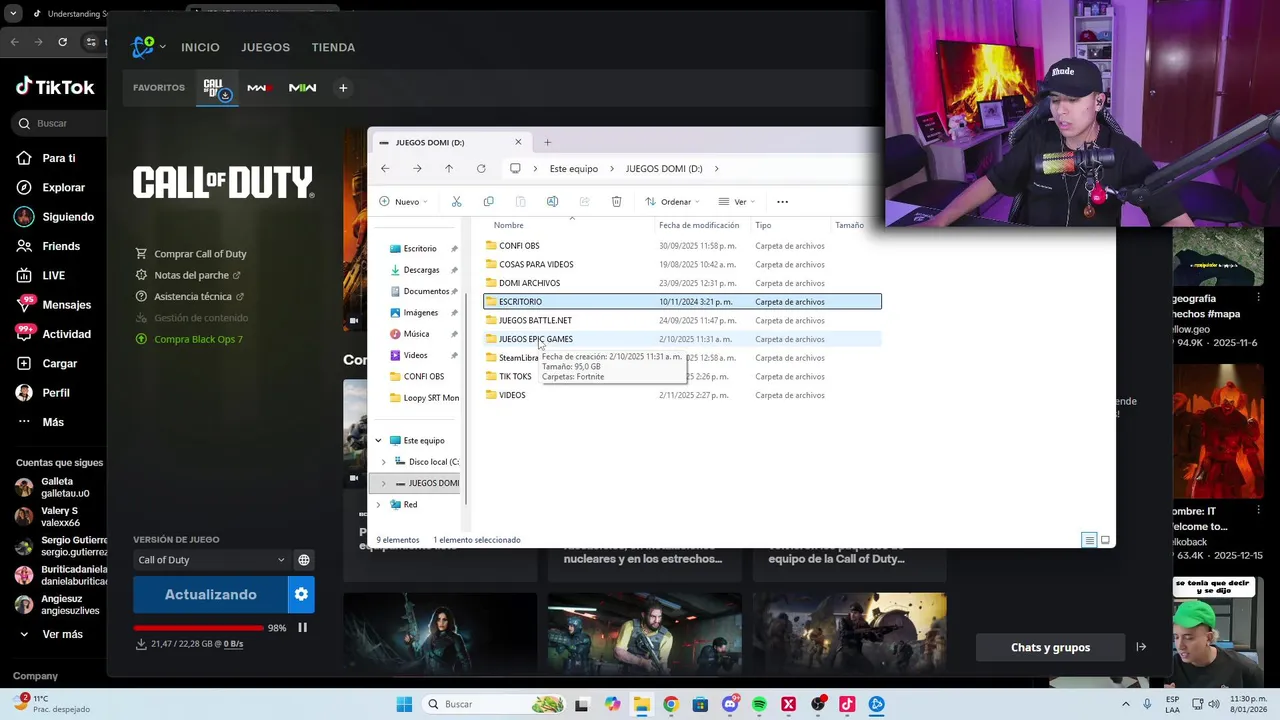
Task: Select the COSAS PARA VIDEOS folder
Action: [x=682, y=265]
